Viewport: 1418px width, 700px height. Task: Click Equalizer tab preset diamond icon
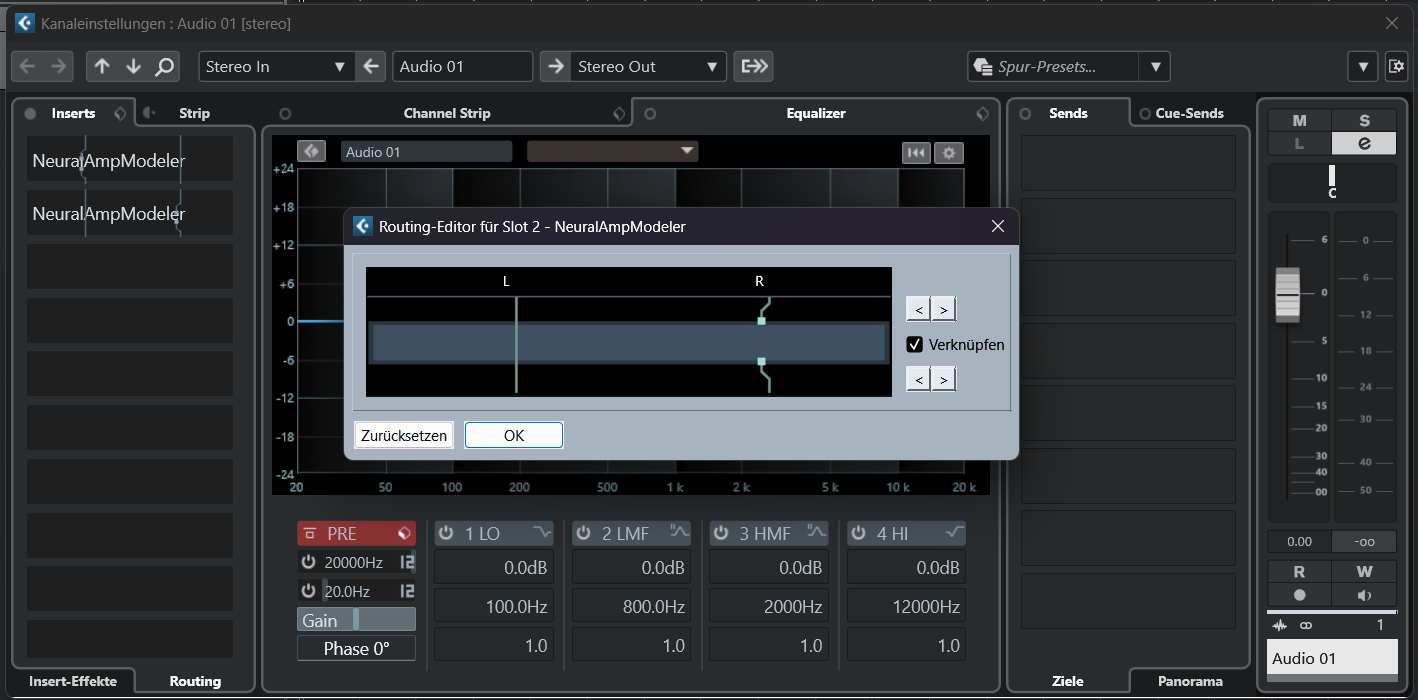[x=983, y=113]
